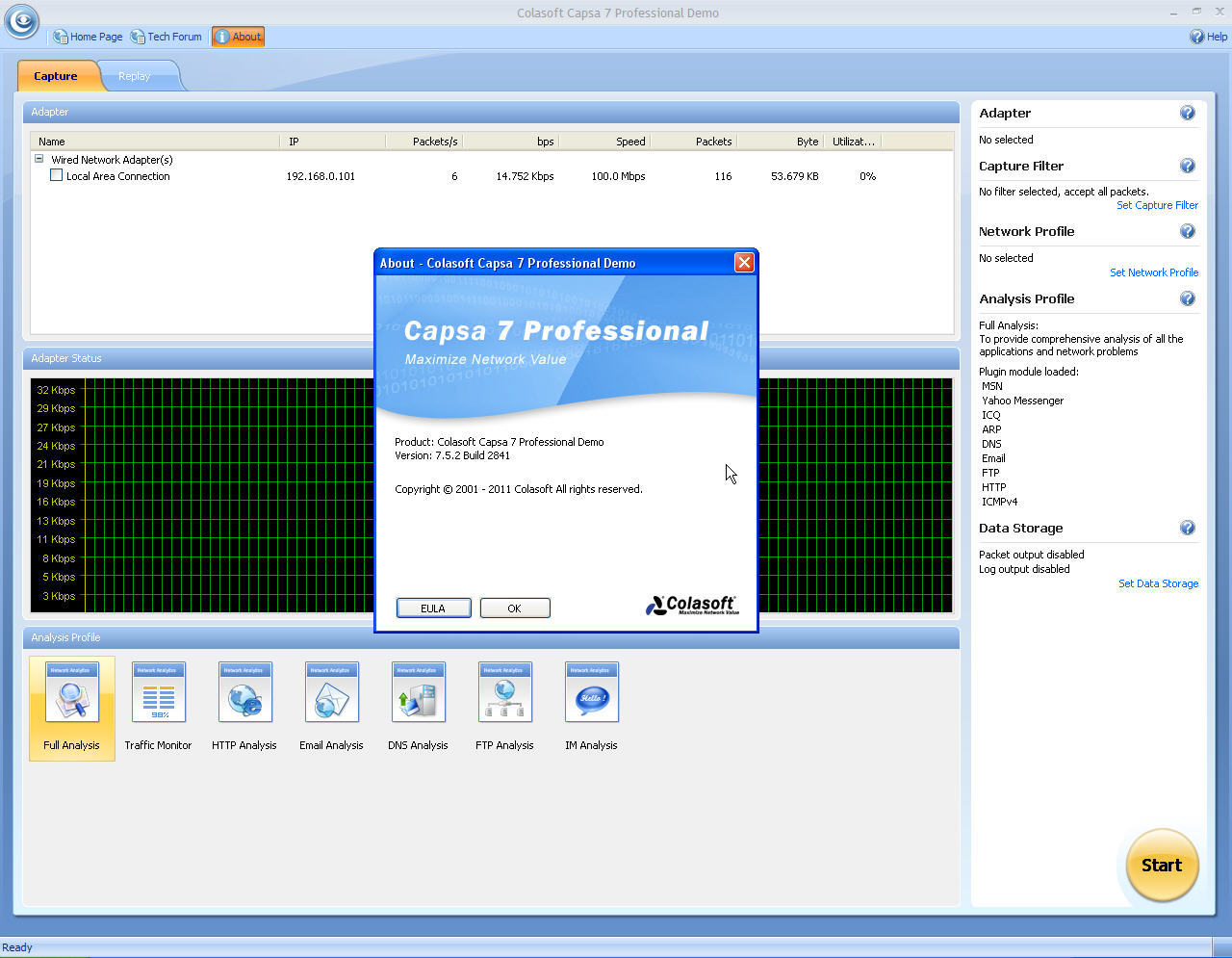Click the help icon beside Network Profile

(x=1188, y=231)
